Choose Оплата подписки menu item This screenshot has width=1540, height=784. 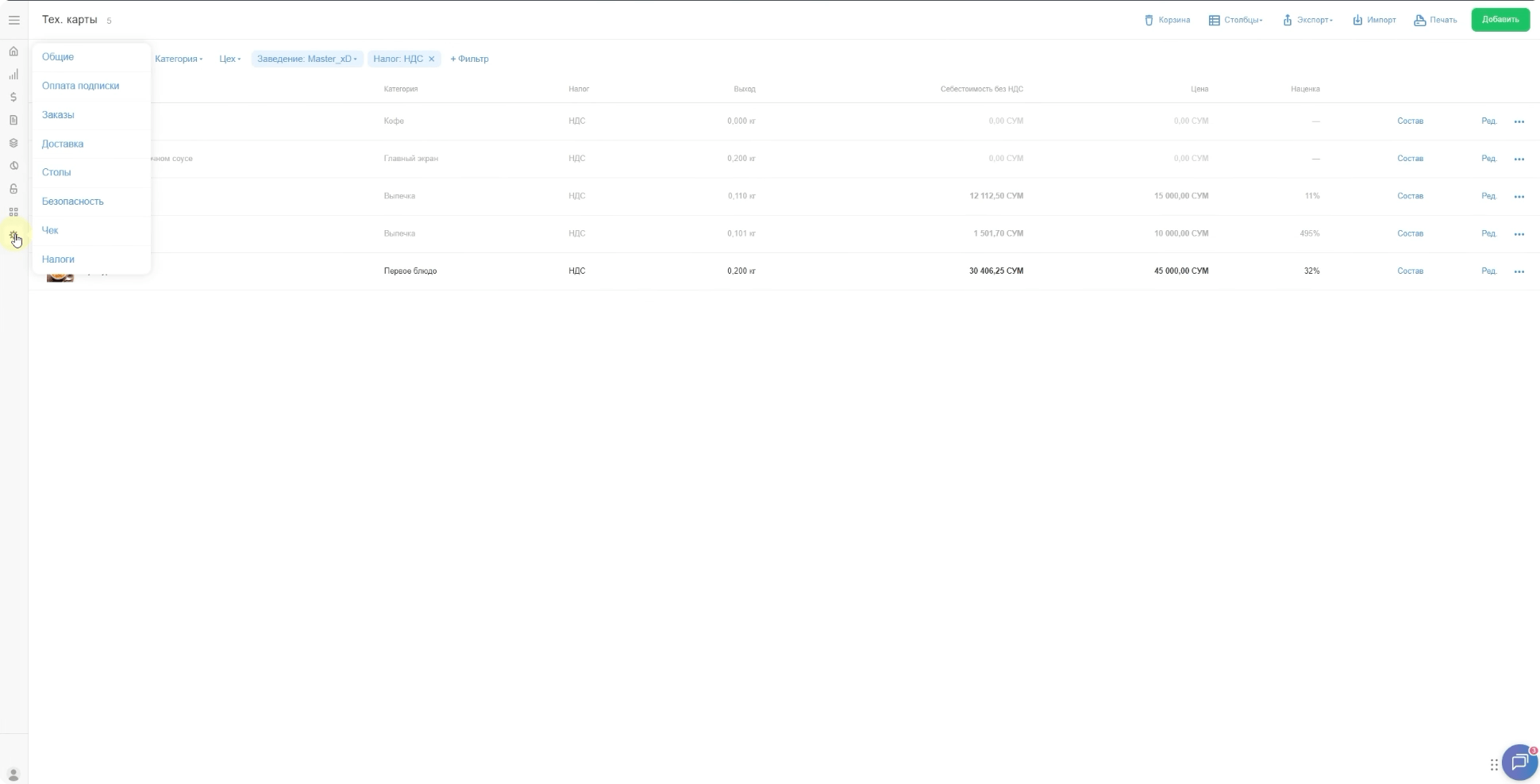tap(80, 86)
